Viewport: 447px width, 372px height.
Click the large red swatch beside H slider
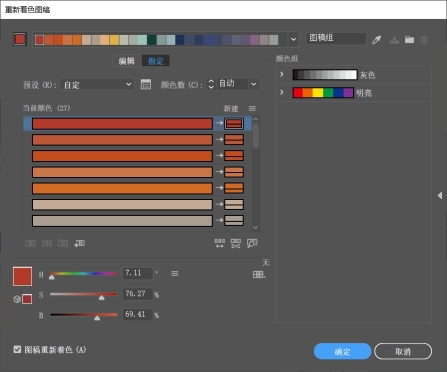[x=22, y=276]
